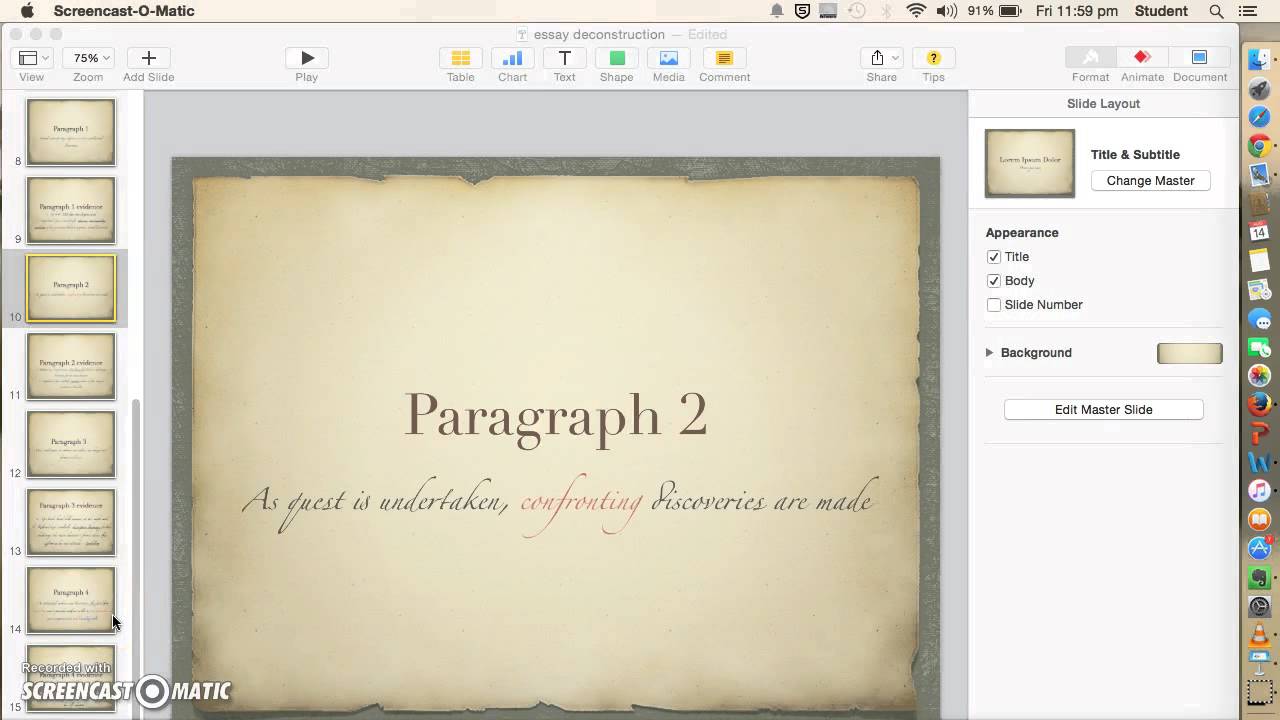The width and height of the screenshot is (1280, 720).
Task: Open the Share dropdown menu
Action: (881, 58)
